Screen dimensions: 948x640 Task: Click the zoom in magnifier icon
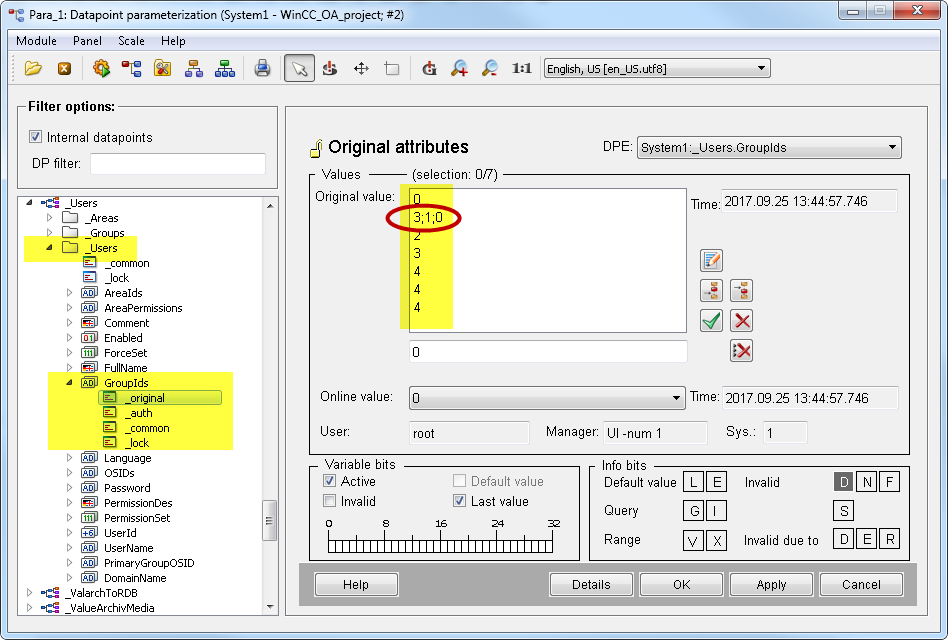(x=459, y=69)
